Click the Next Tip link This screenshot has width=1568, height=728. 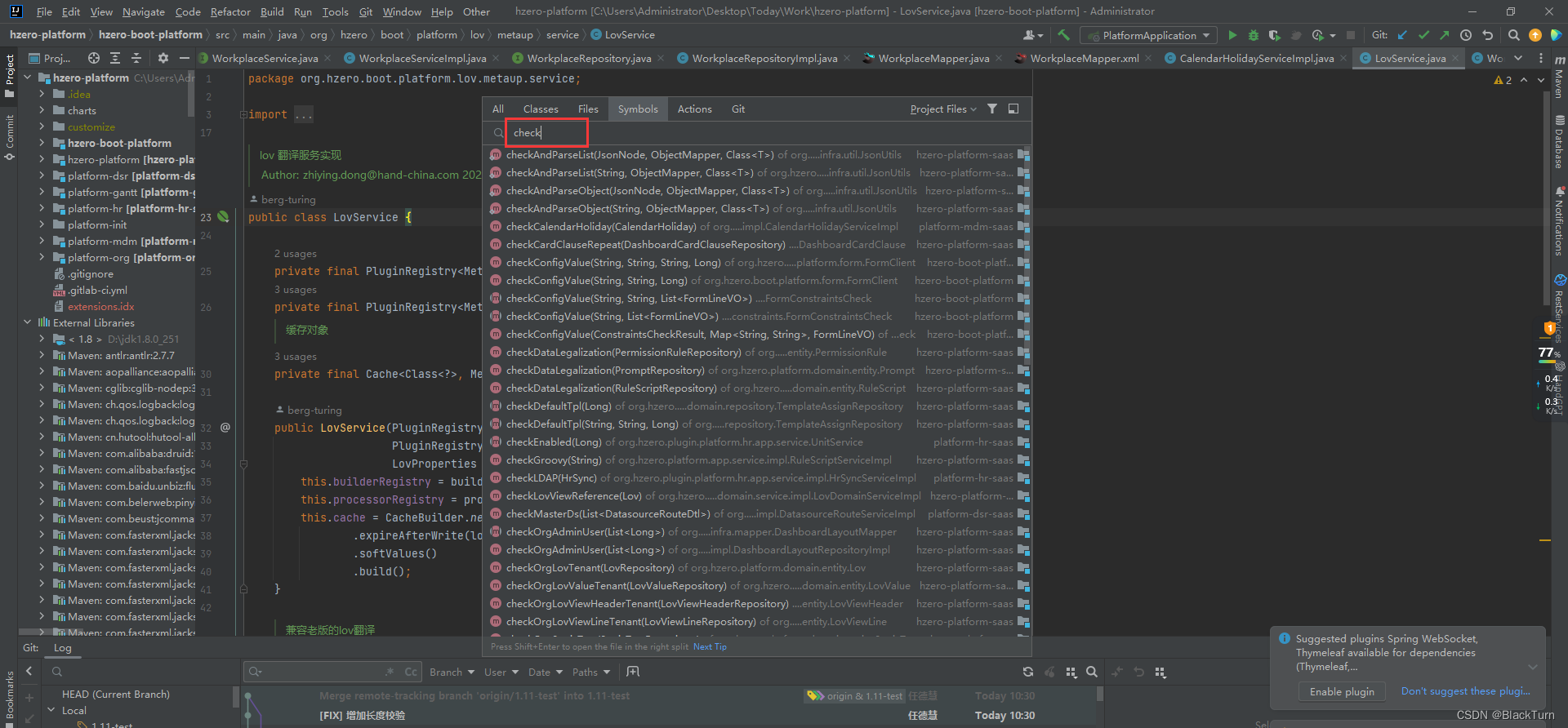tap(710, 647)
